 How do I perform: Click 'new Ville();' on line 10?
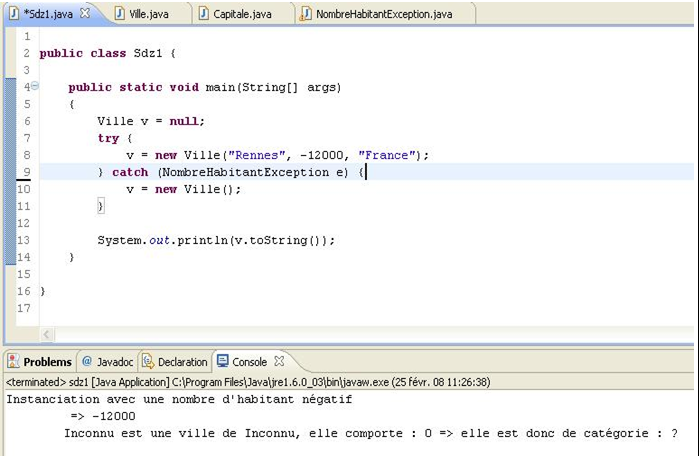[198, 189]
